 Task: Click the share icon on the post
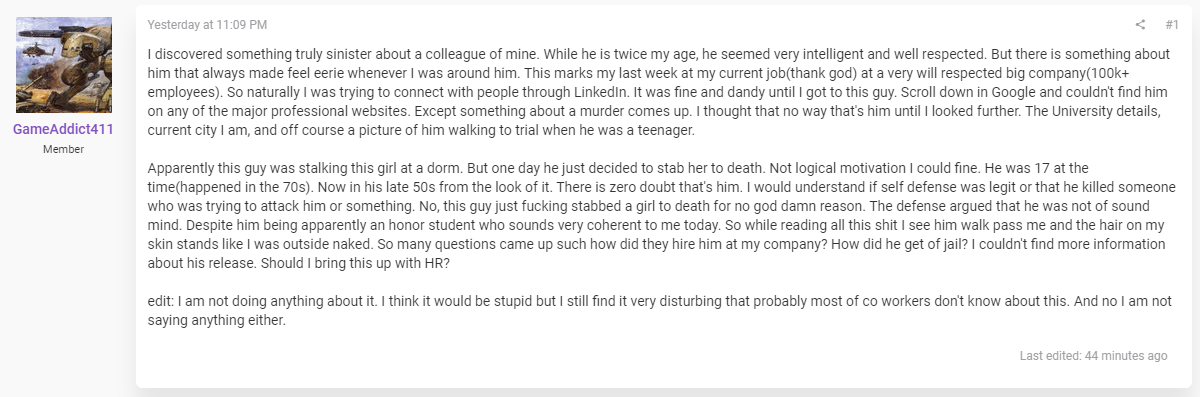(1140, 24)
